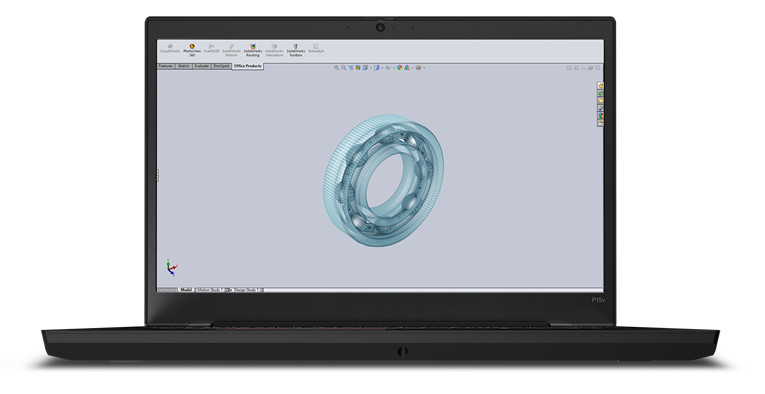Open Edit Appearance color wheel icon
This screenshot has height=394, width=765.
[400, 68]
